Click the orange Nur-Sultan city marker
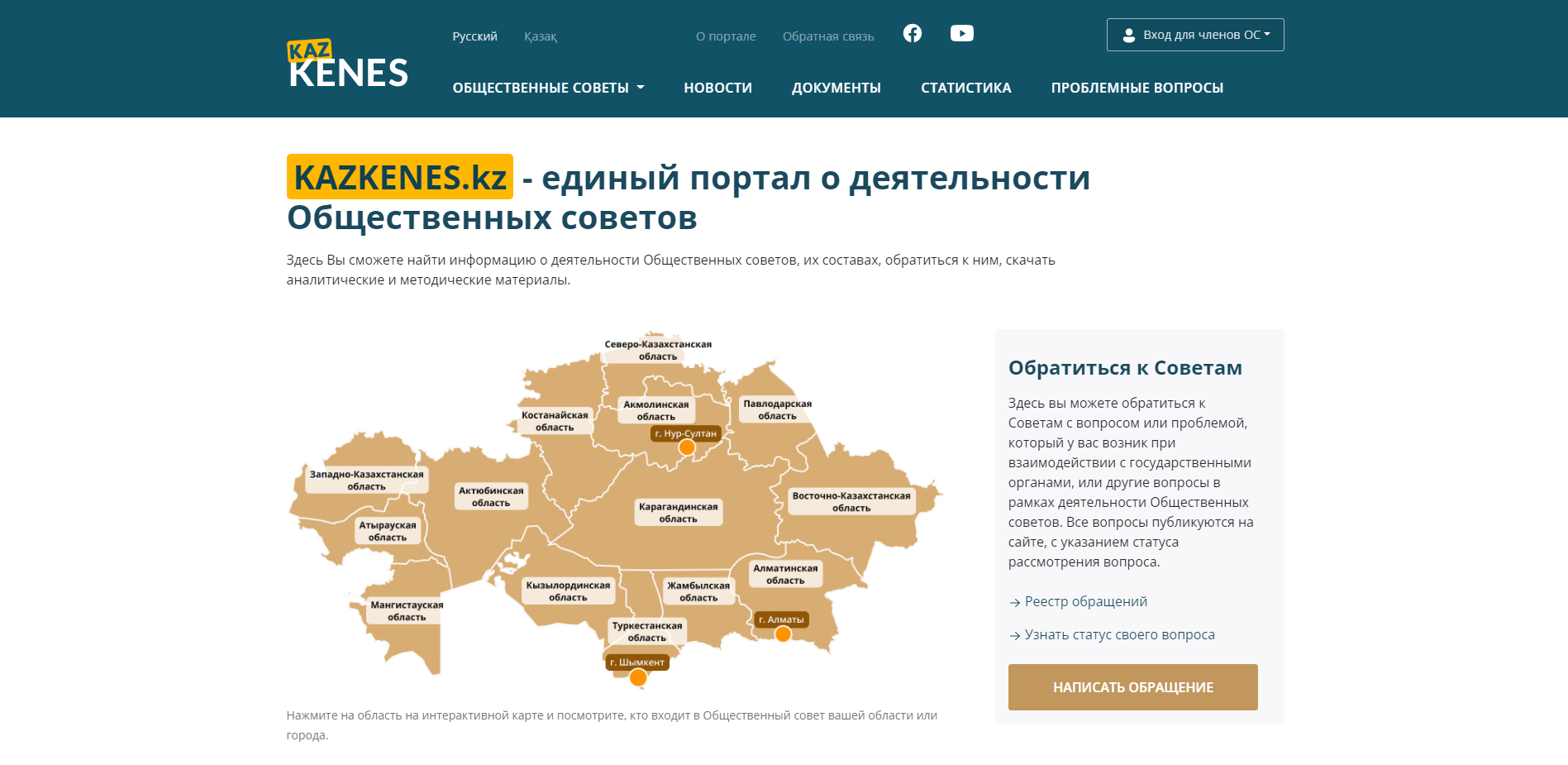 pyautogui.click(x=686, y=447)
